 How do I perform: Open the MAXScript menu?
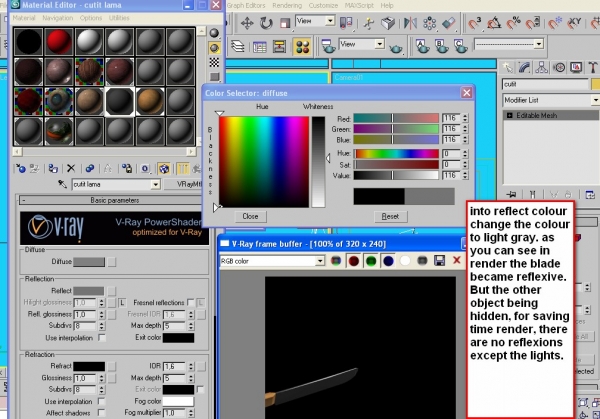[360, 5]
